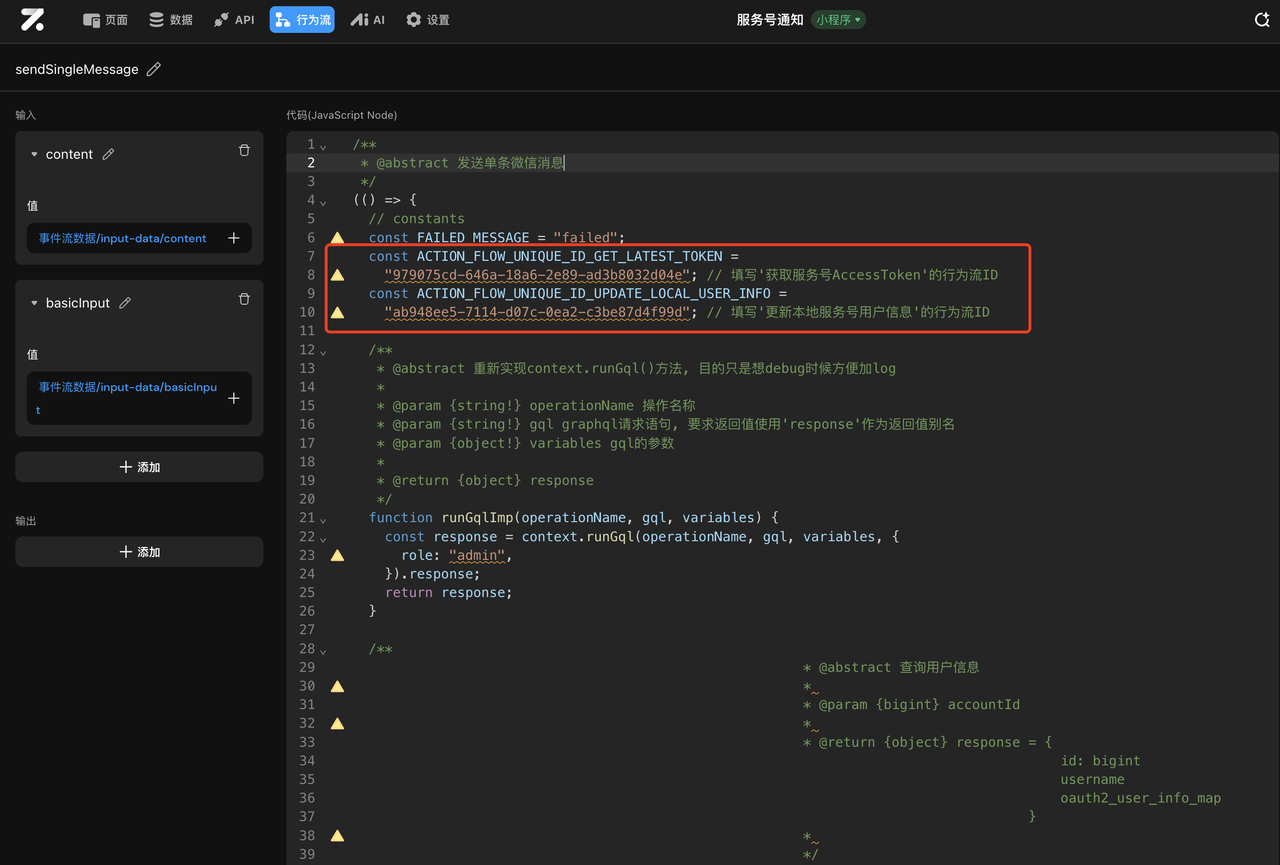Click the 事件流数据/input-data/basicInput value
The image size is (1280, 865).
pyautogui.click(x=127, y=398)
